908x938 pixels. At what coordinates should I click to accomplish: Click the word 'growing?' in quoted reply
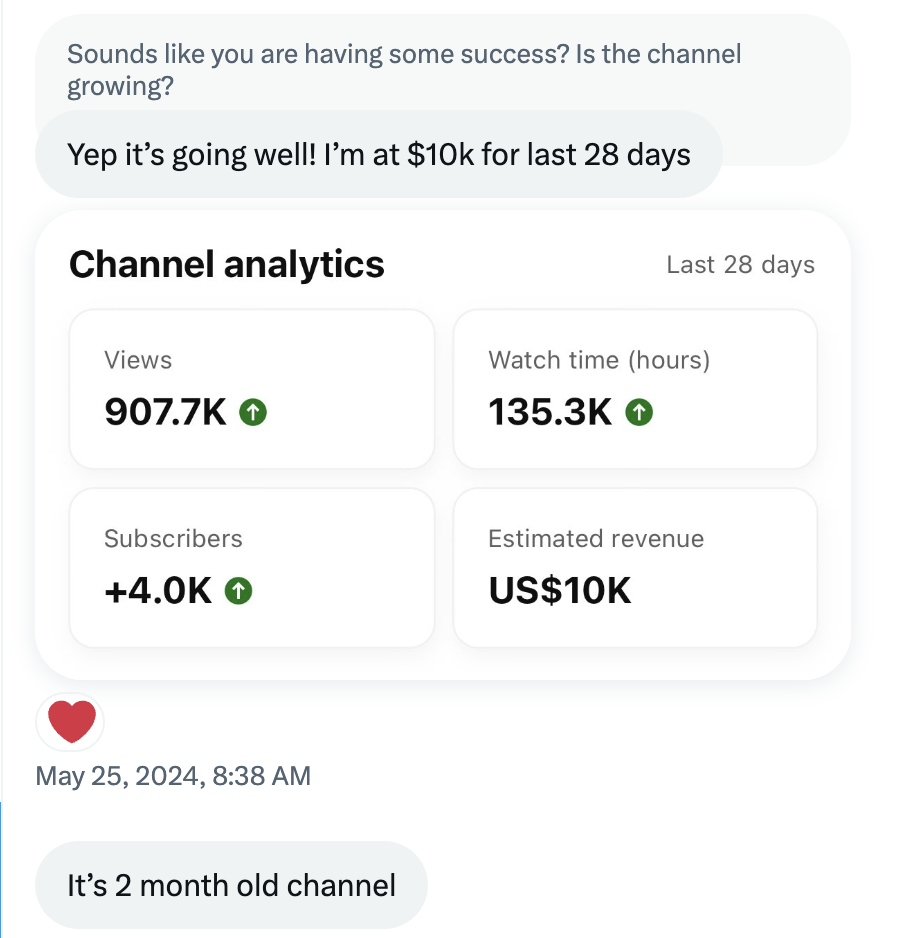click(121, 87)
